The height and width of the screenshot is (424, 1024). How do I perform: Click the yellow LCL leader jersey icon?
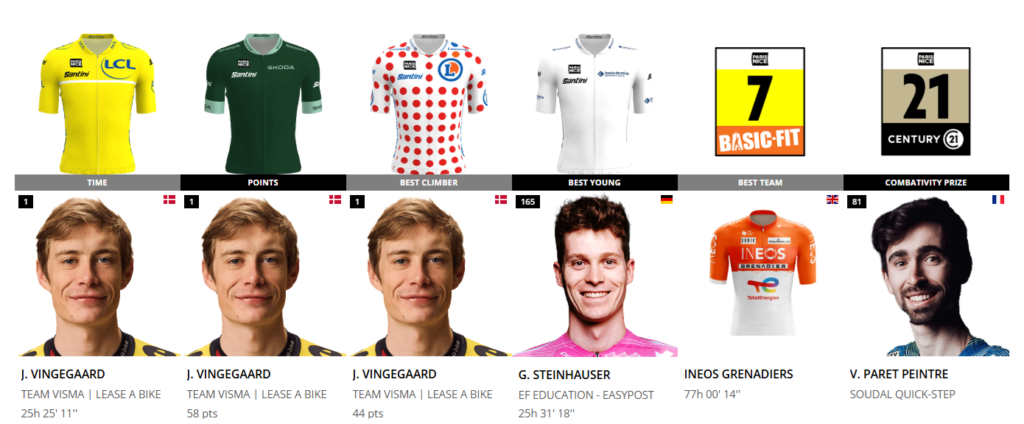97,103
